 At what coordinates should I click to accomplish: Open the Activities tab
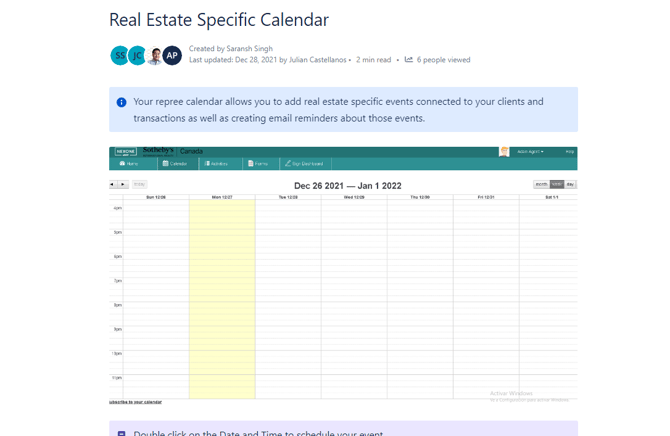click(216, 164)
